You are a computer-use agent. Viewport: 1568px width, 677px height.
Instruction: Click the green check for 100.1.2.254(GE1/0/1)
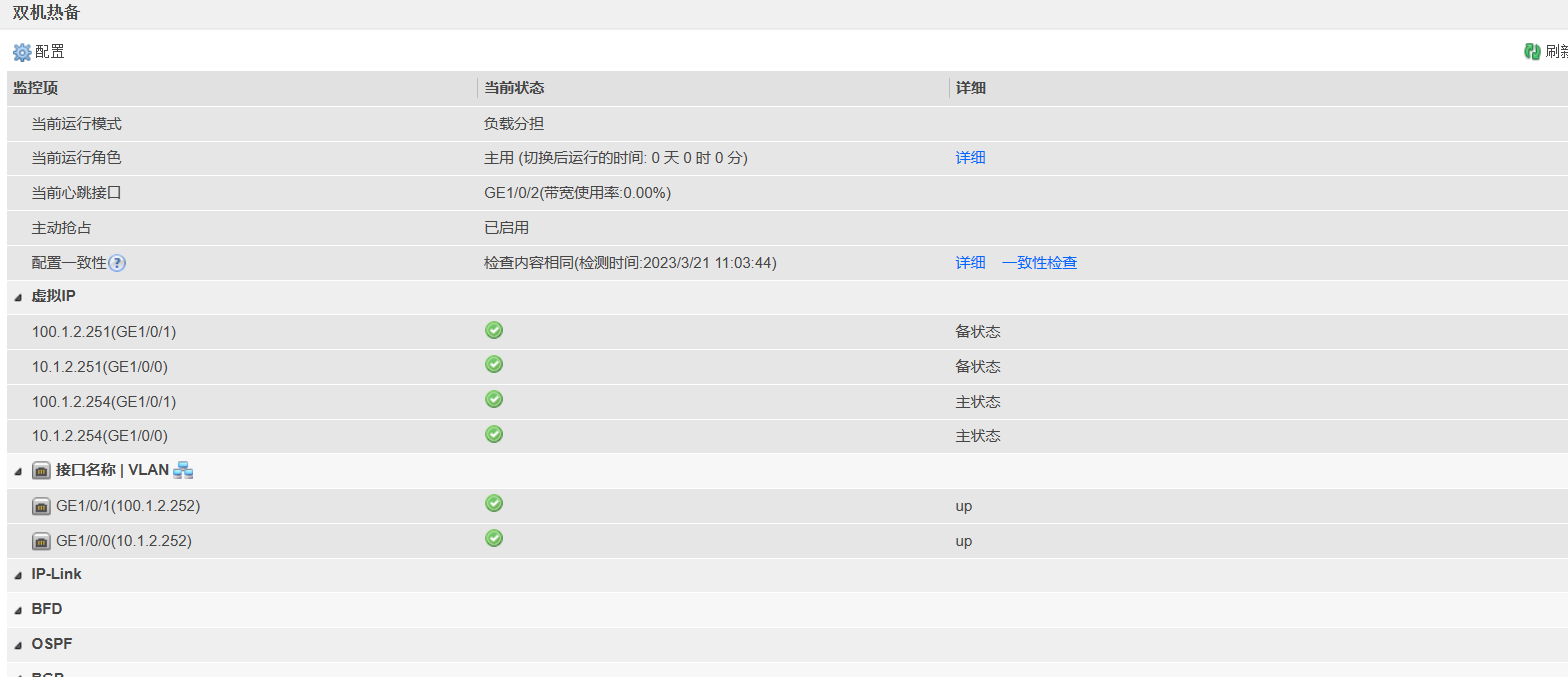coord(494,400)
